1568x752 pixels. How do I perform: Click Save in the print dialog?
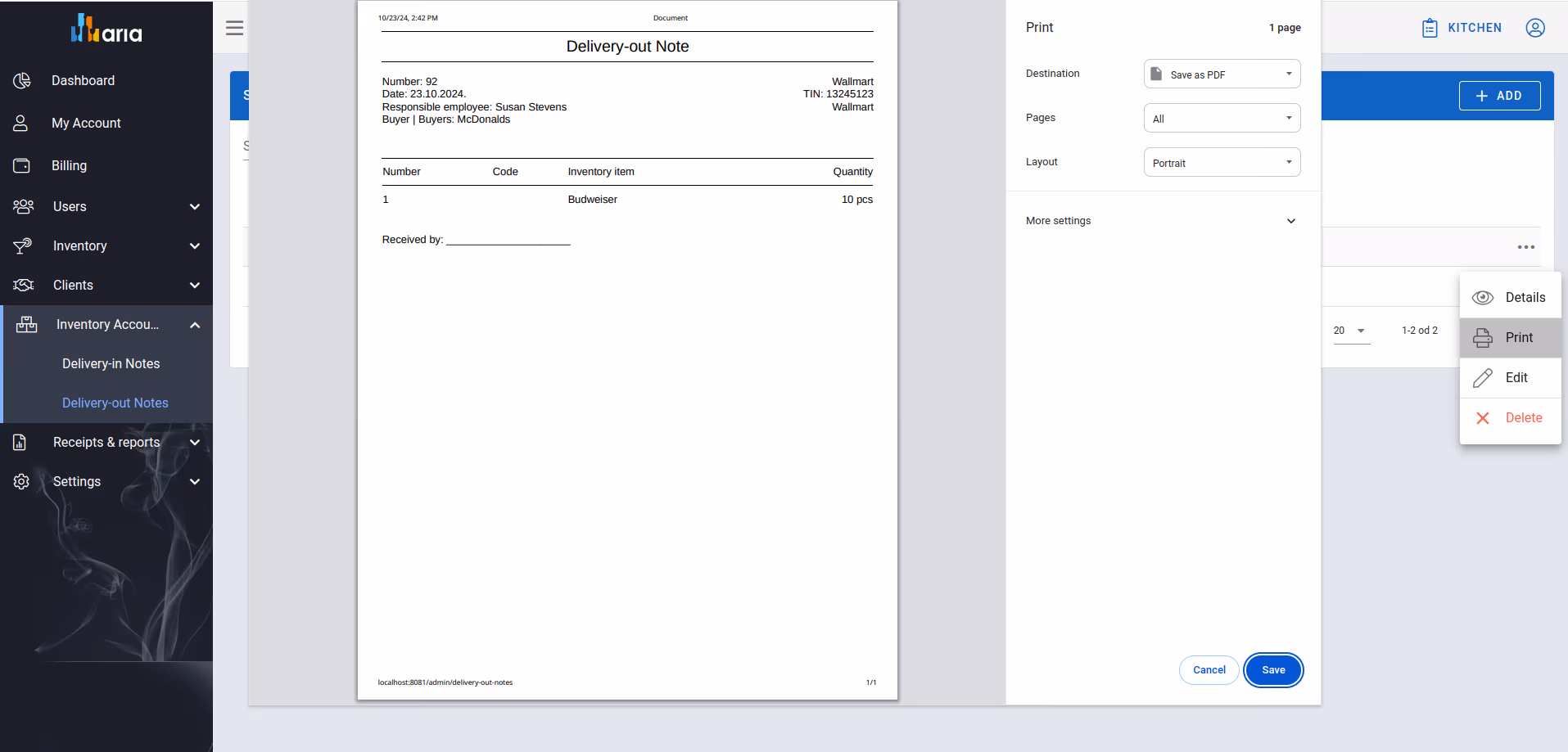pos(1273,670)
